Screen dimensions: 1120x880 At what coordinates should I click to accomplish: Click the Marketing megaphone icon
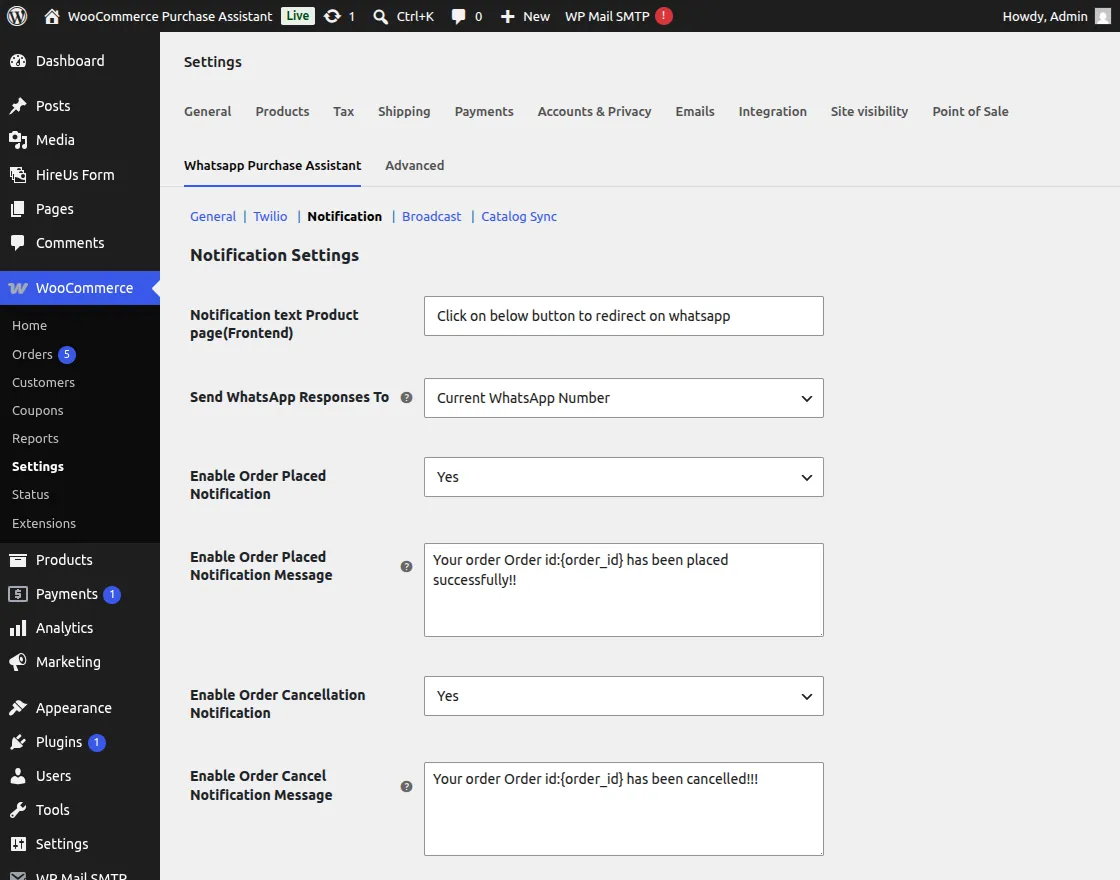pyautogui.click(x=18, y=662)
